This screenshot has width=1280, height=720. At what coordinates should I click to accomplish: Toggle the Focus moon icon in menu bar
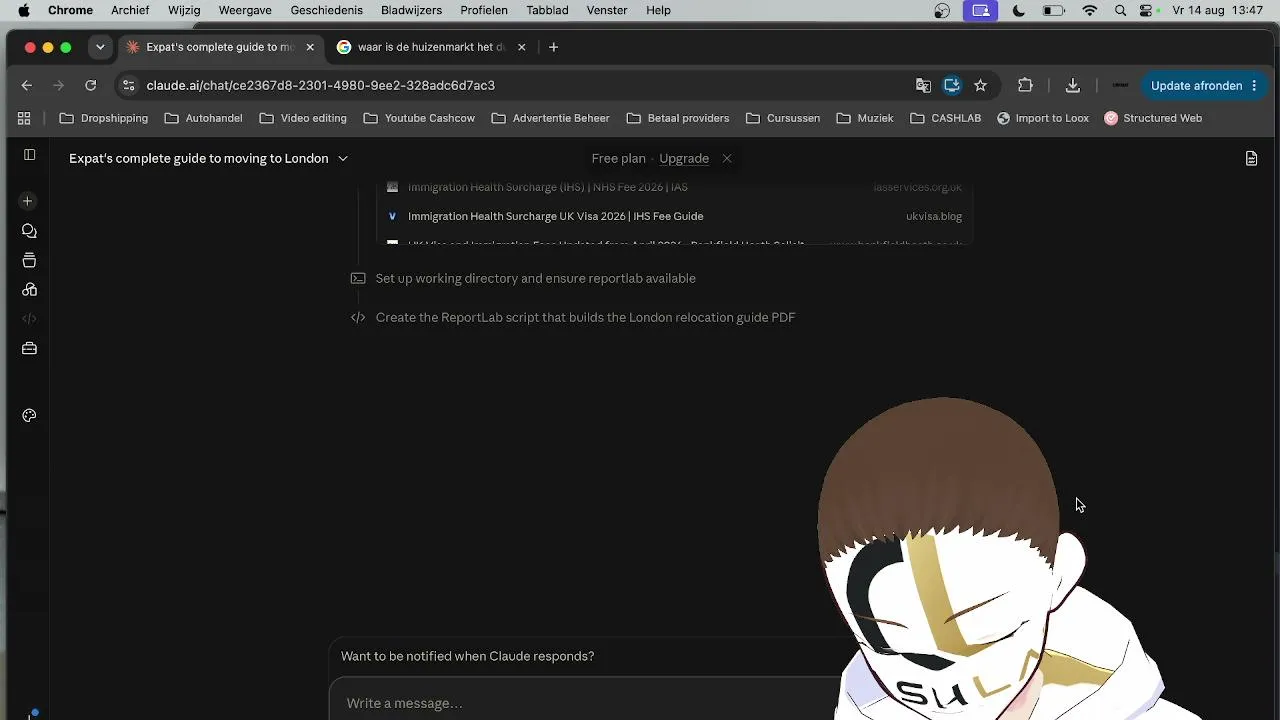click(1019, 10)
